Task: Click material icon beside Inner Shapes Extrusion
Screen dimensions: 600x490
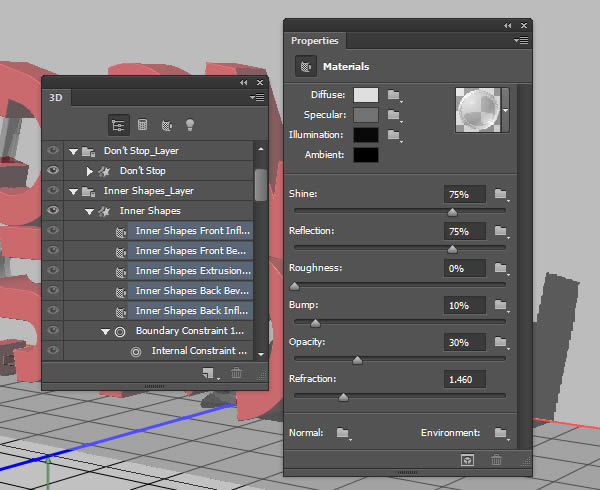Action: coord(121,272)
